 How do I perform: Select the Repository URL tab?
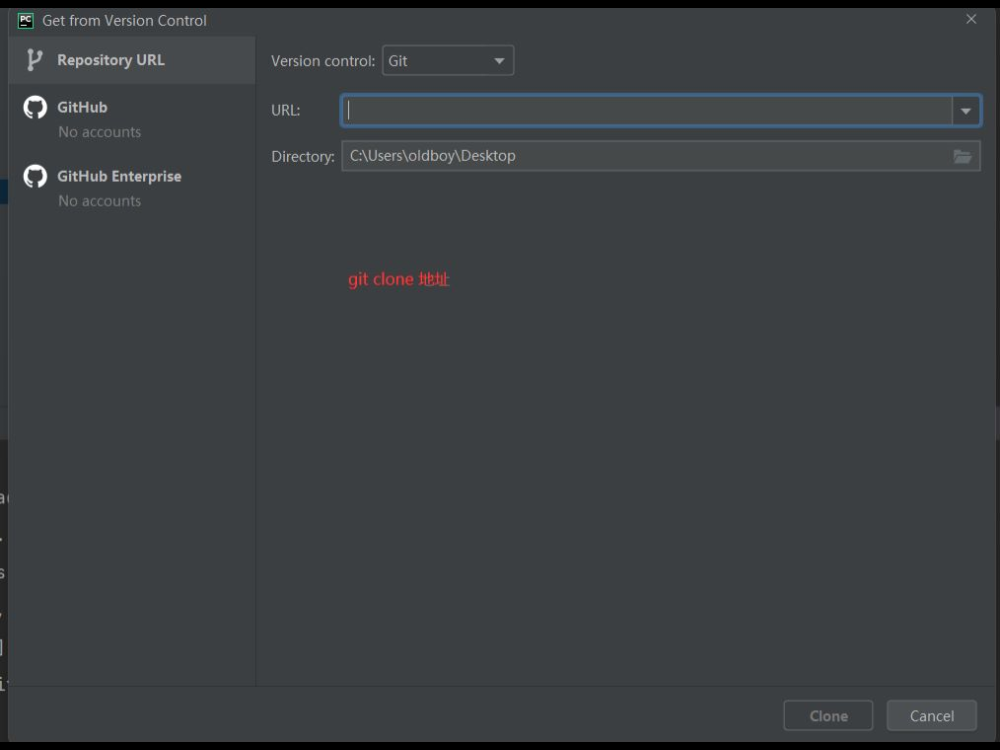pos(131,60)
